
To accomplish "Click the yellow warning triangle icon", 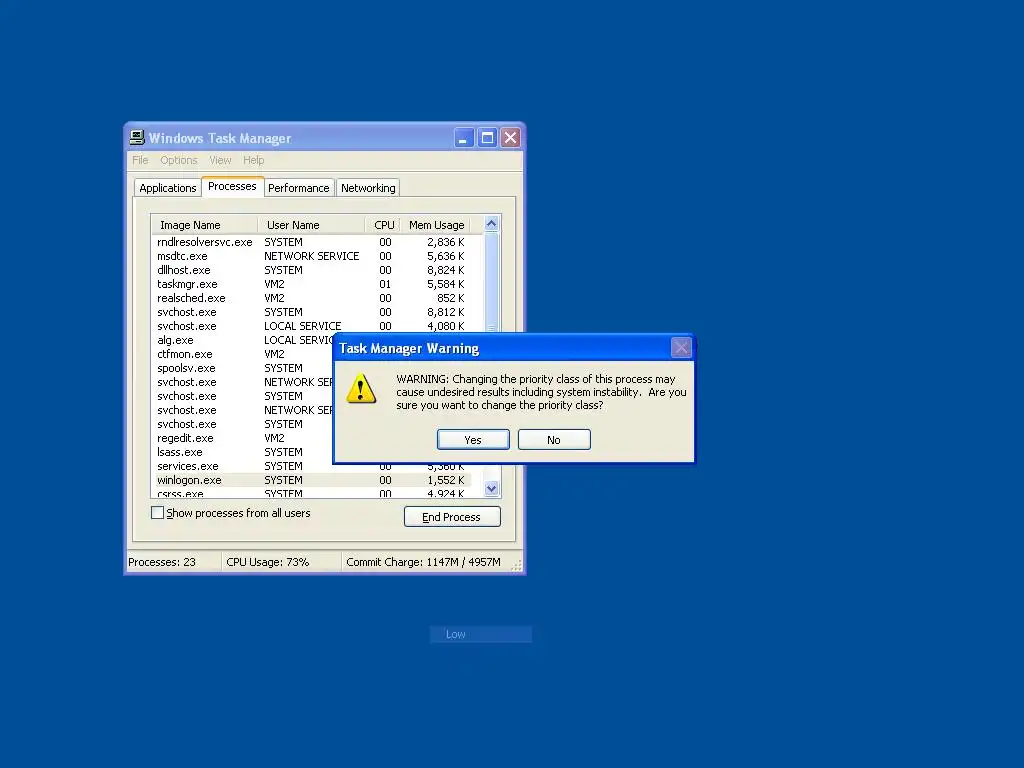I will click(x=360, y=389).
